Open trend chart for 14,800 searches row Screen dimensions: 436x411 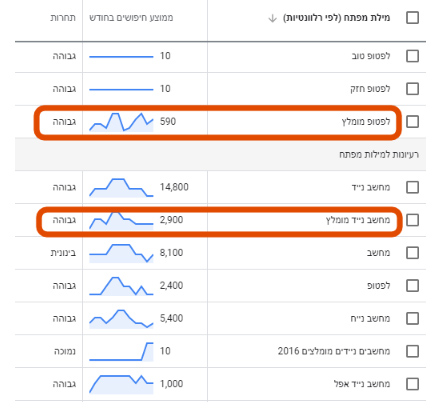[121, 188]
